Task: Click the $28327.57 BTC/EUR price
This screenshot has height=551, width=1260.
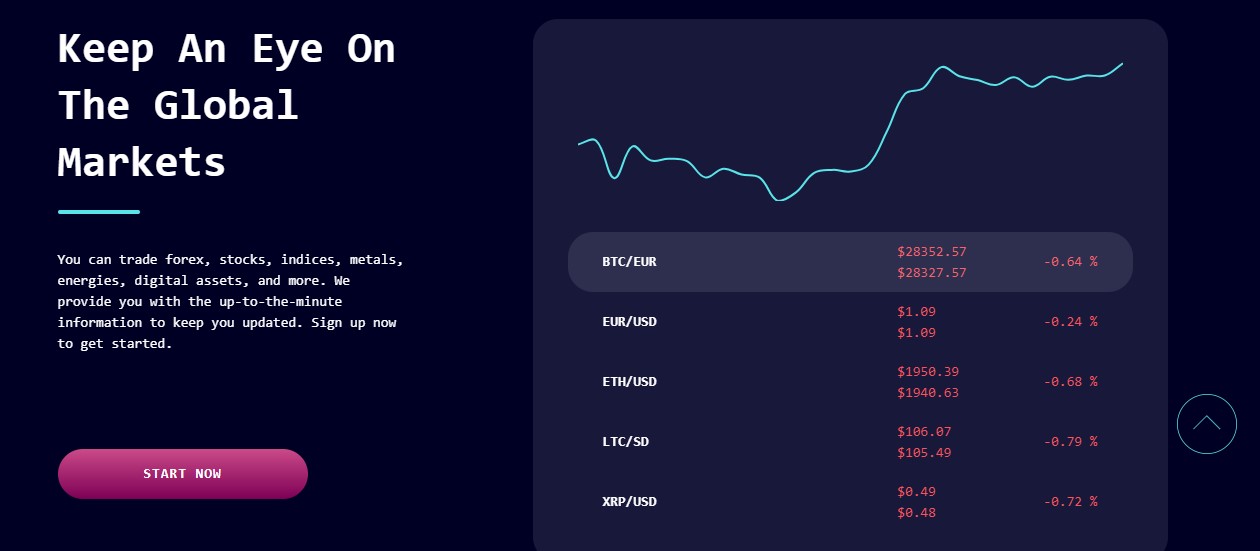Action: point(932,273)
